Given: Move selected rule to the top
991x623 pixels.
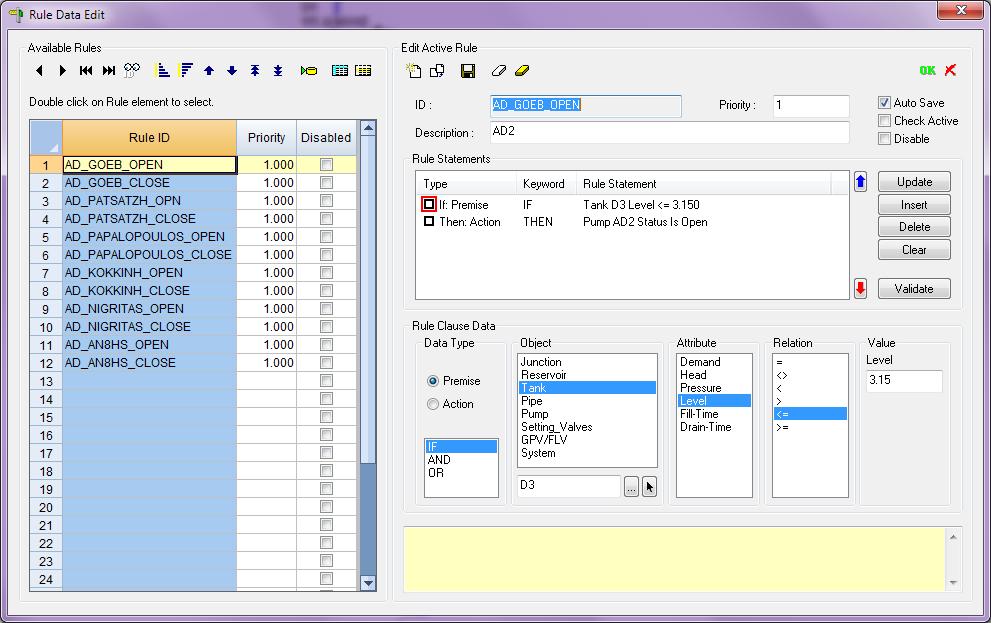Looking at the screenshot, I should (x=255, y=71).
